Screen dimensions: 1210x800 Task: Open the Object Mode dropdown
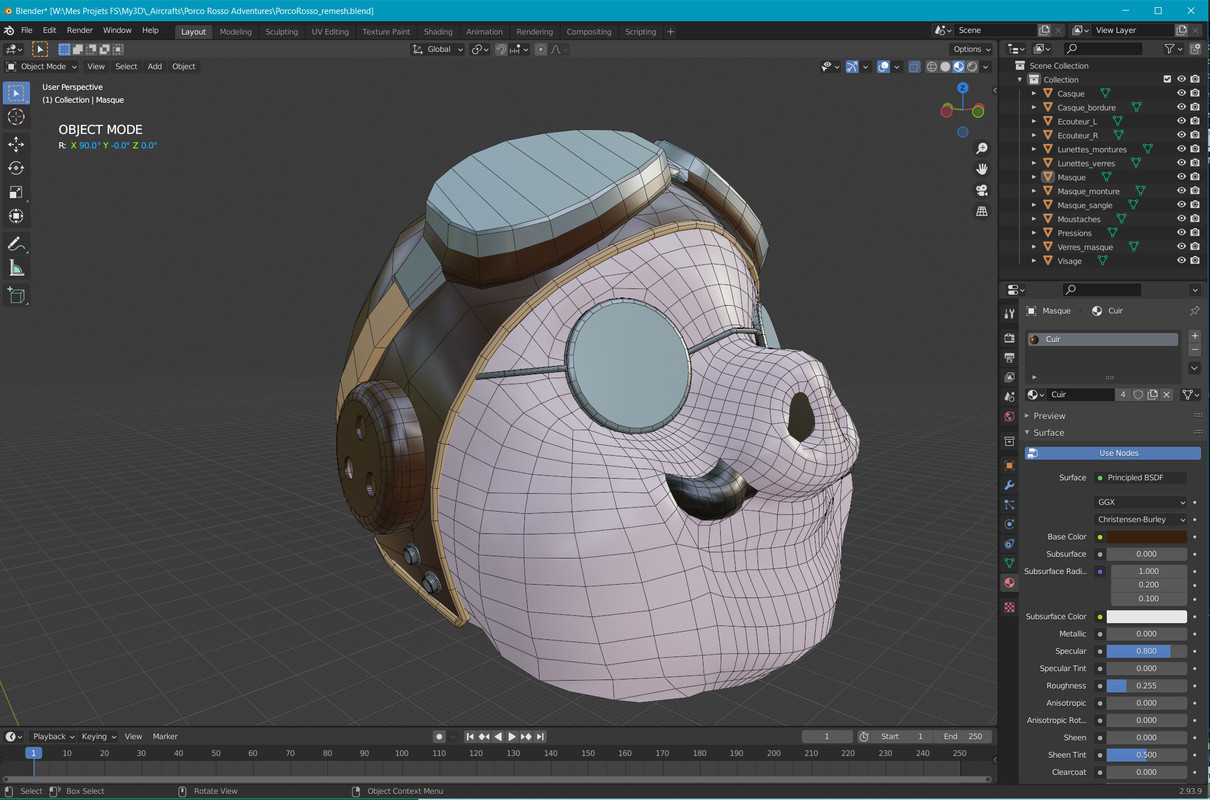(x=41, y=67)
